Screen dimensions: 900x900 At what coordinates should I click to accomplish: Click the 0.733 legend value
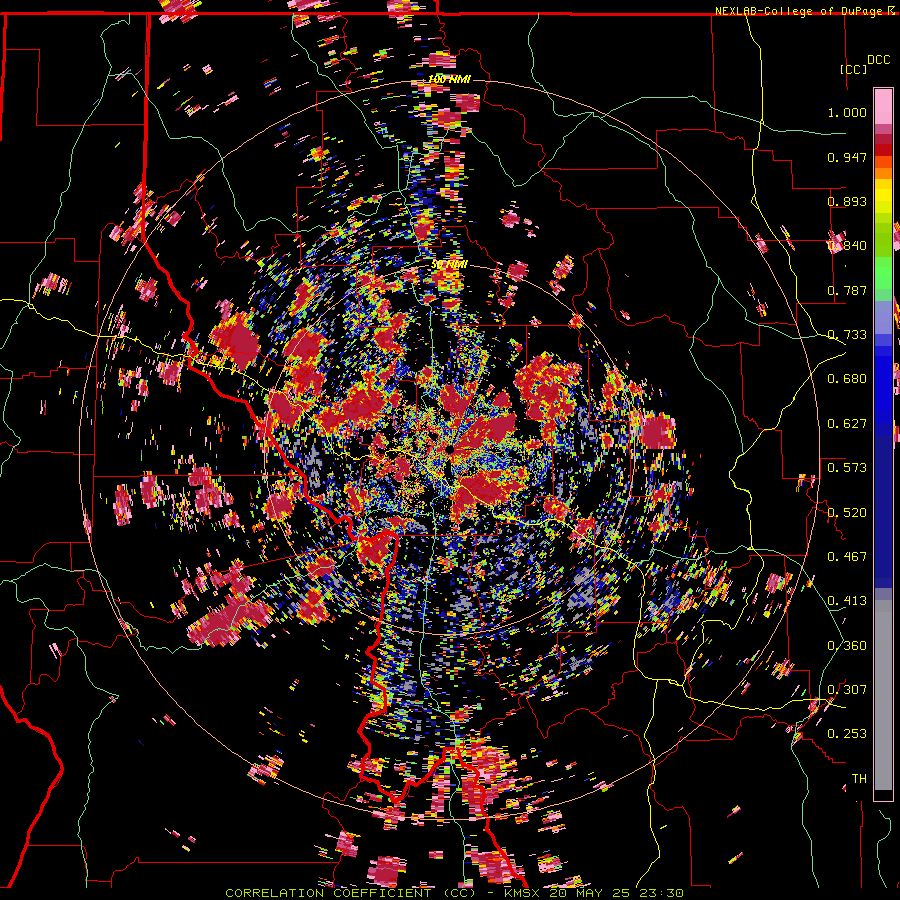[x=847, y=335]
